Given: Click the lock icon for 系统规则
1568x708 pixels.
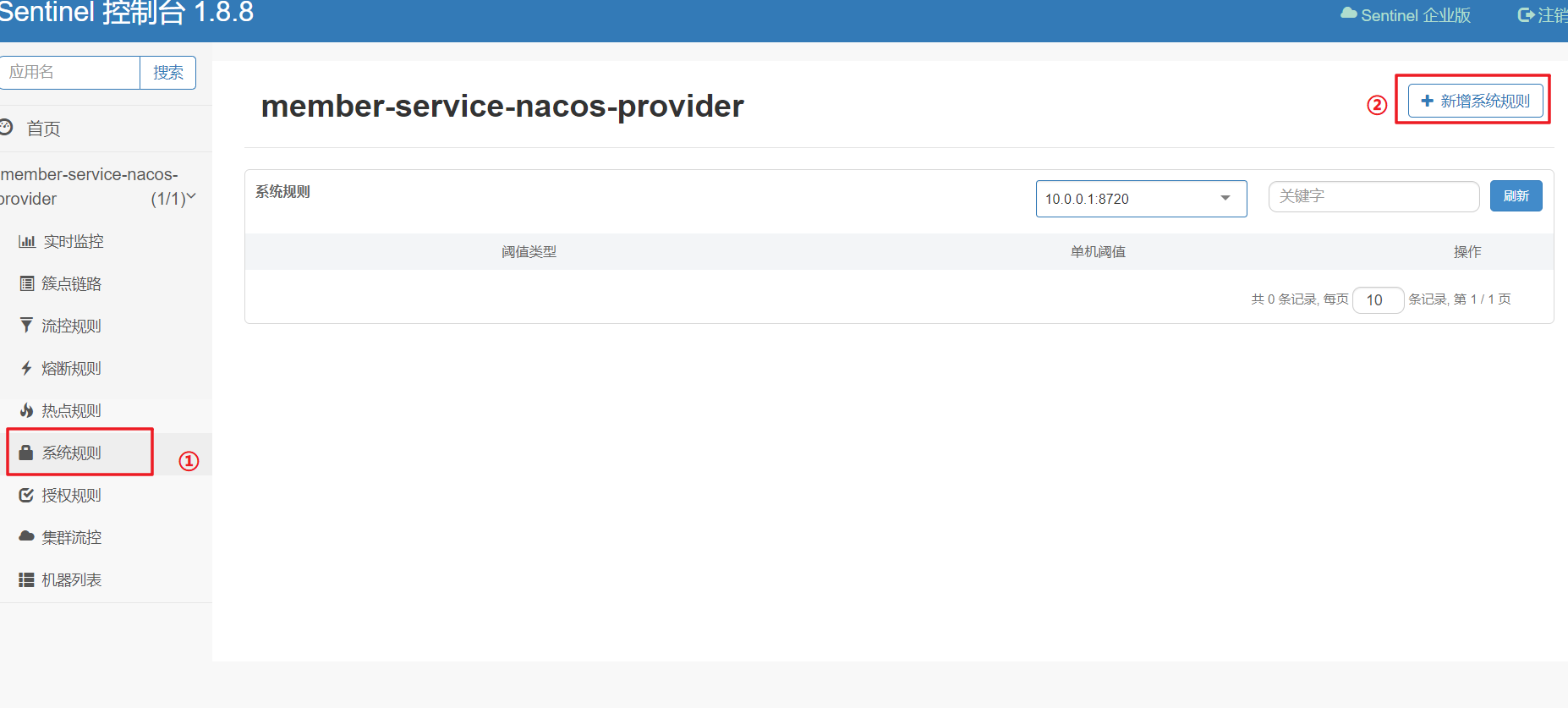Looking at the screenshot, I should click(26, 453).
